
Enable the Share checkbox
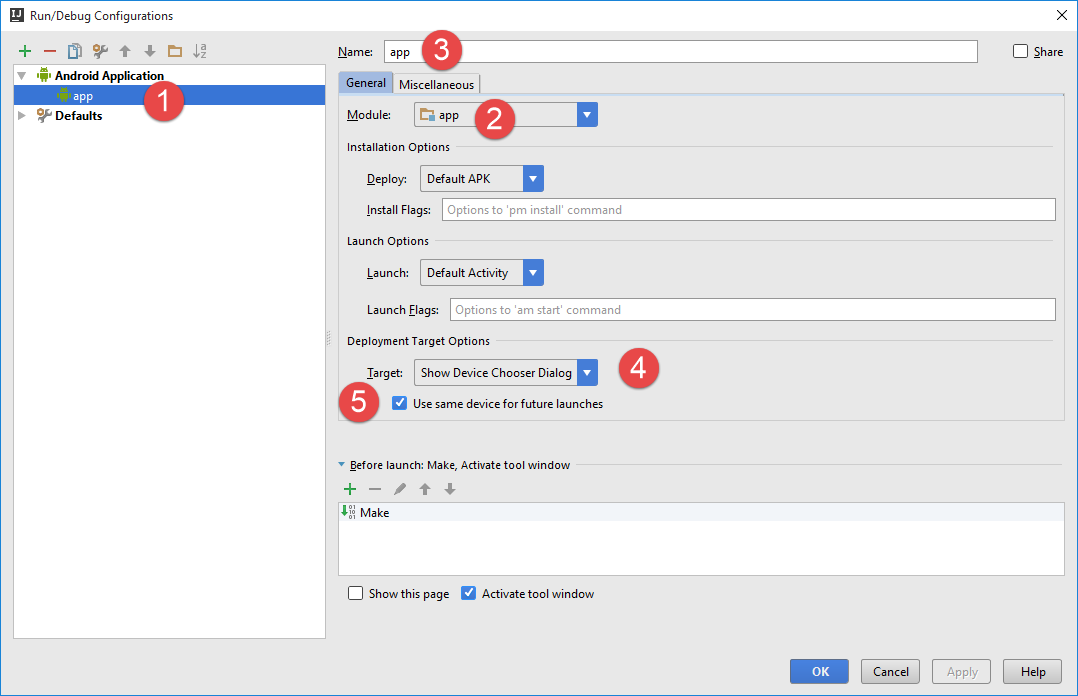point(1020,52)
